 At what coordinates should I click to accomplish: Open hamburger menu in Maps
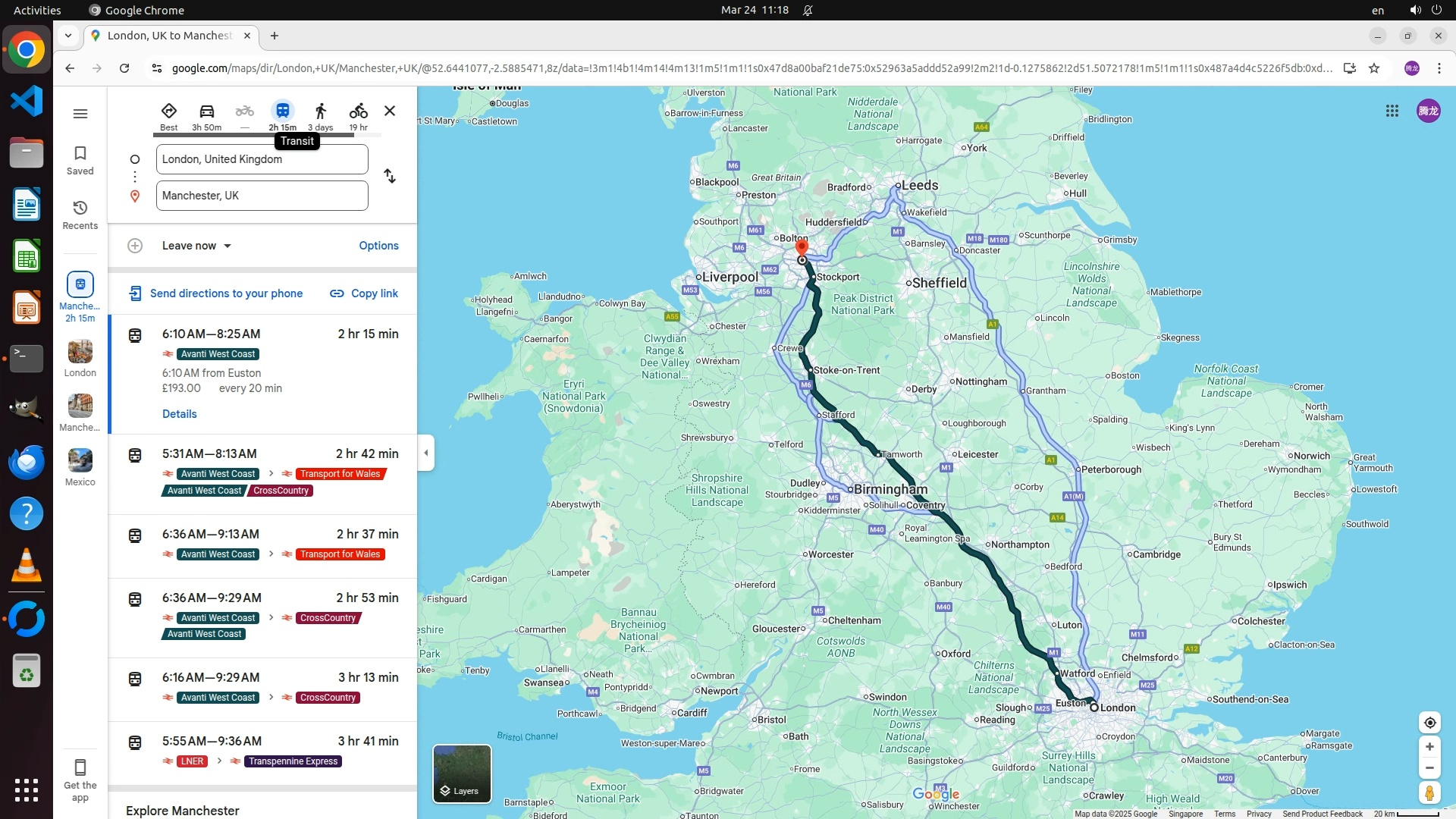[x=80, y=114]
